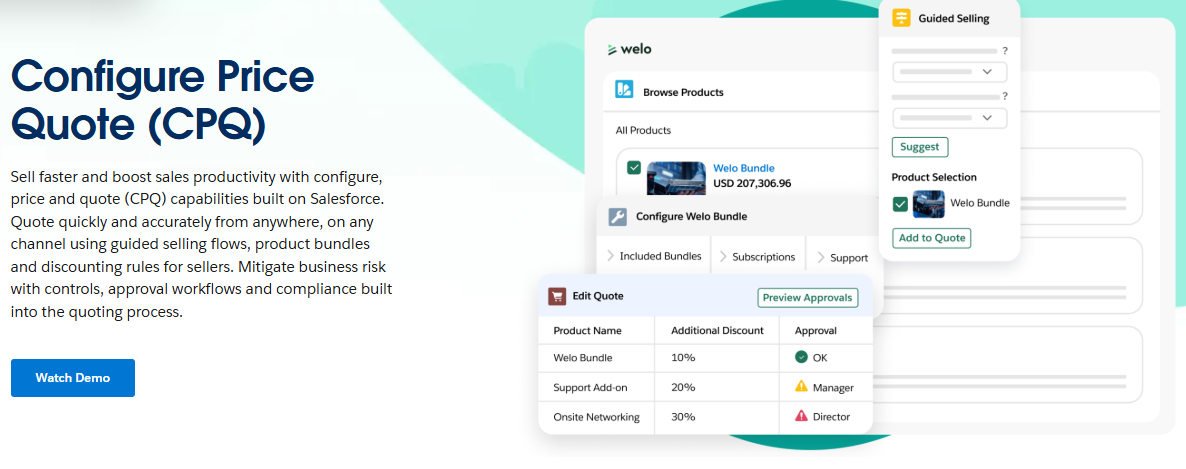Click the Welo Bundle thumbnail in All Products

[677, 179]
